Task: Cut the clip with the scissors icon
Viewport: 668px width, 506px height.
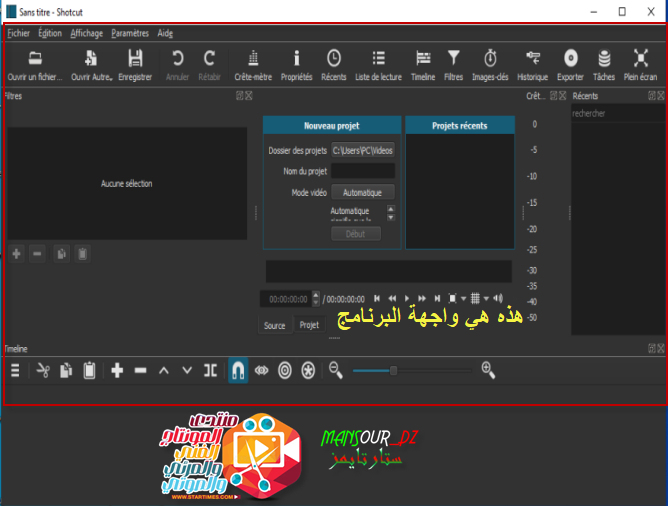Action: [43, 371]
